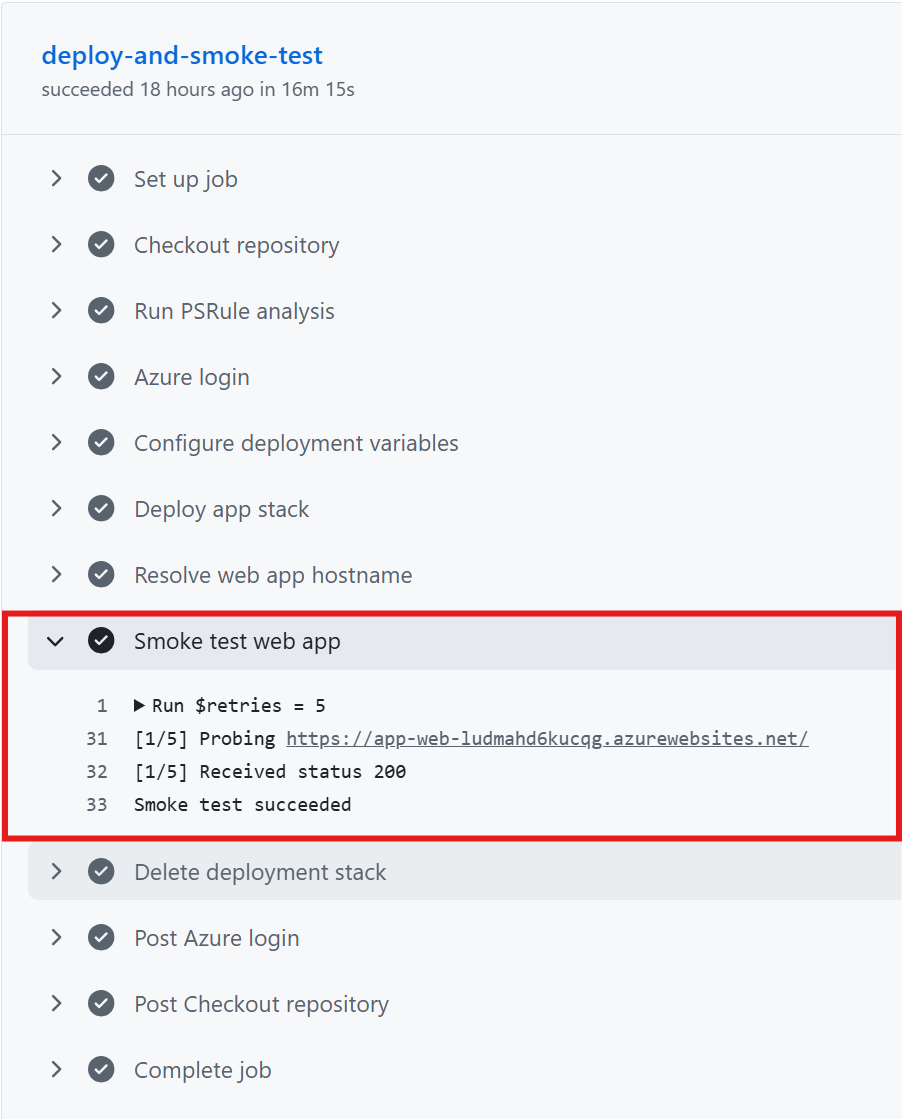Image resolution: width=902 pixels, height=1119 pixels.
Task: Expand the Set up job step
Action: pyautogui.click(x=56, y=179)
